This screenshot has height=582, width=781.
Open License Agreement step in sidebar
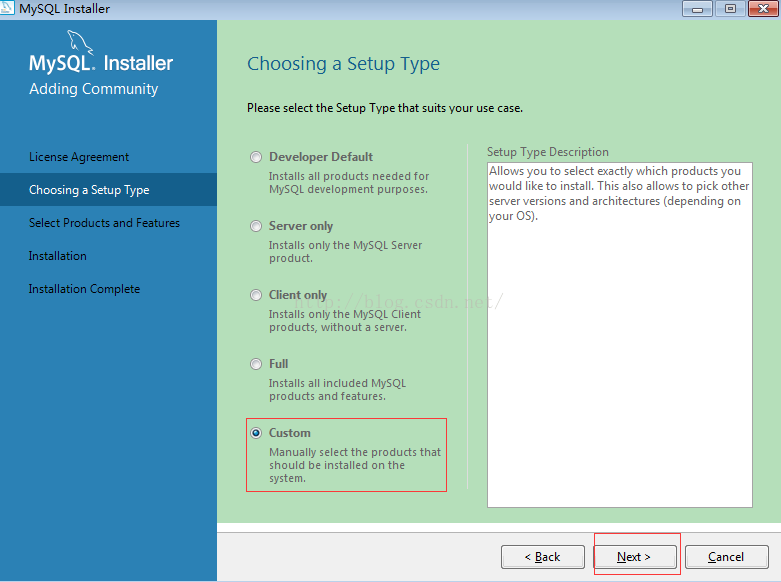tap(79, 157)
